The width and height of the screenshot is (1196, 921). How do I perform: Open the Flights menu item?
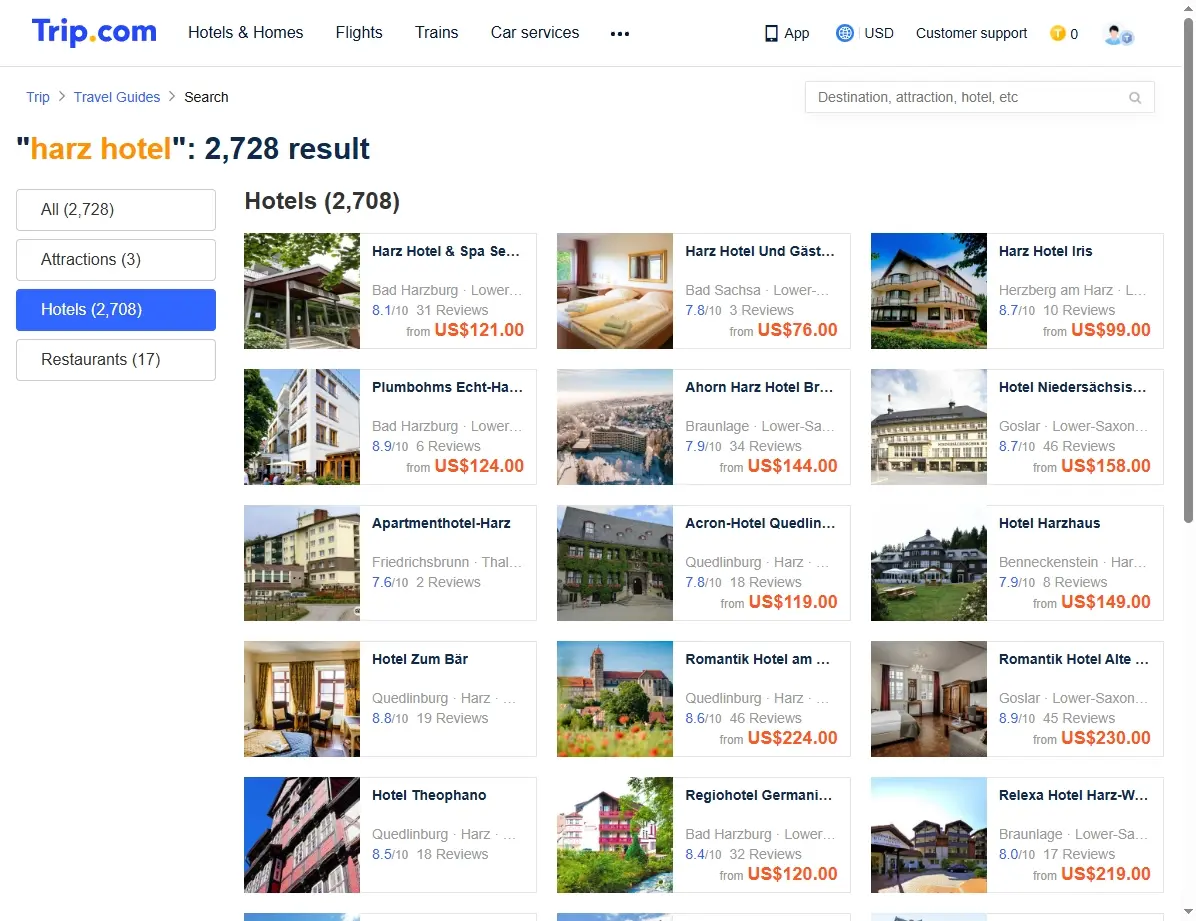(358, 33)
